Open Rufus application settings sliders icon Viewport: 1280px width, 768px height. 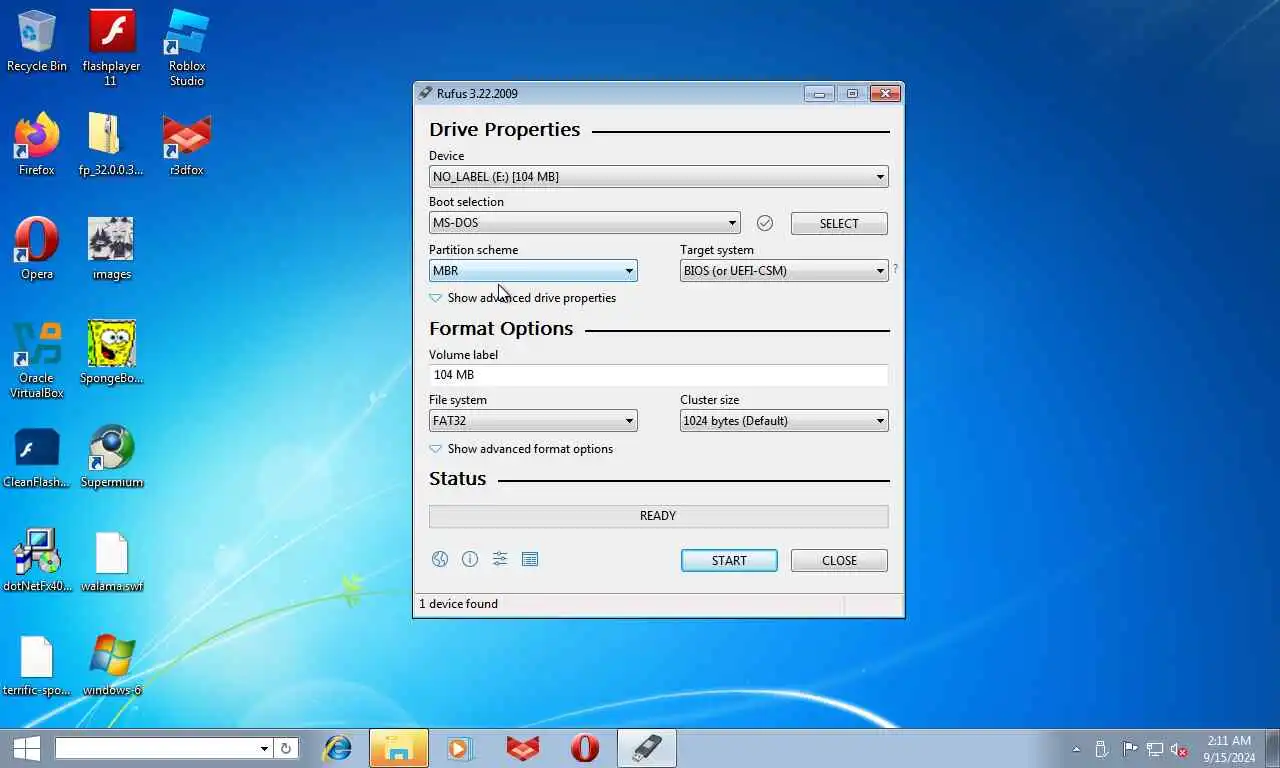(500, 559)
